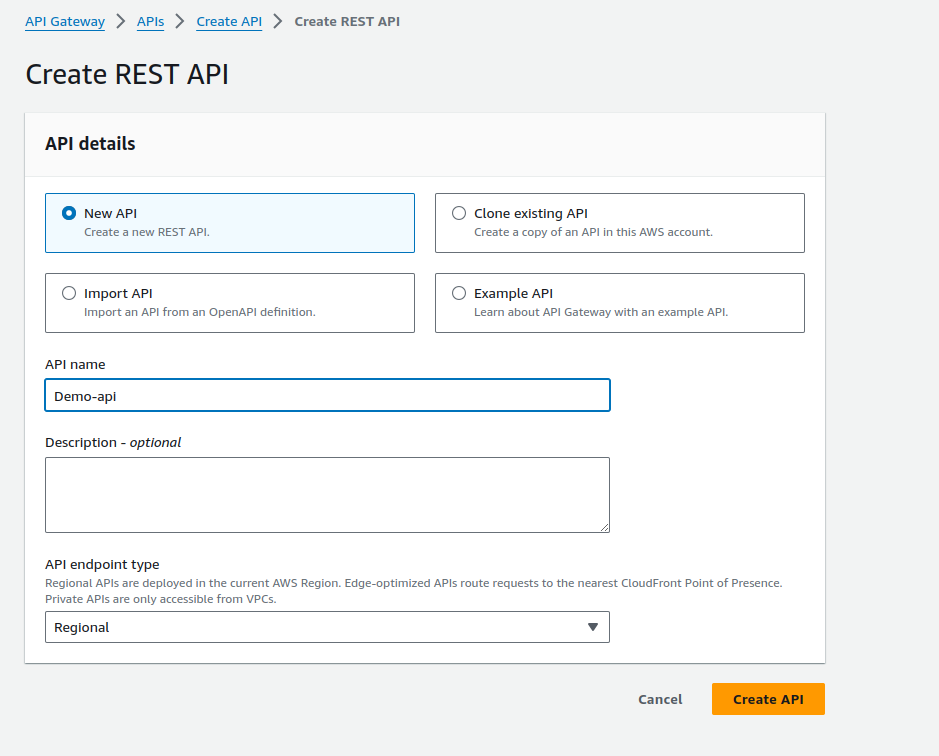Image resolution: width=939 pixels, height=756 pixels.
Task: Click the Create REST API page heading
Action: (x=127, y=74)
